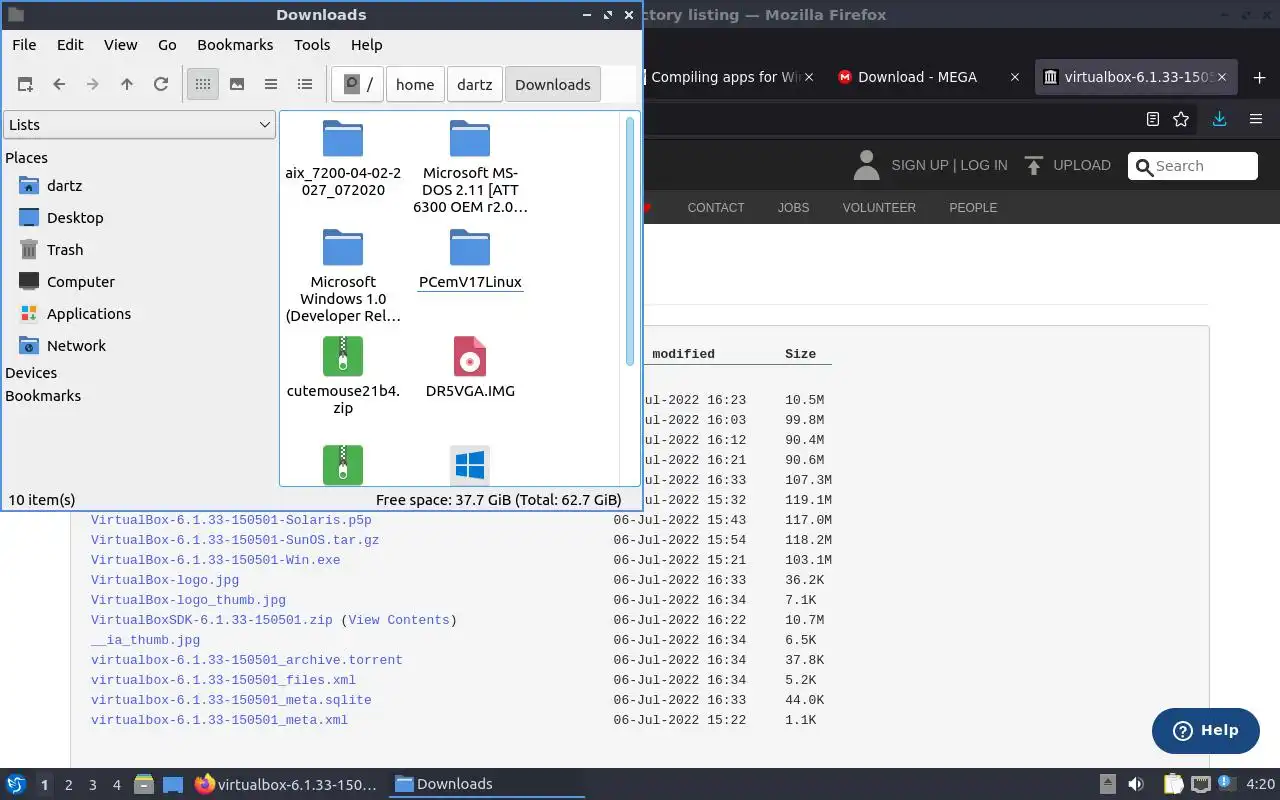1280x800 pixels.
Task: Go forward in the file manager
Action: tap(93, 85)
